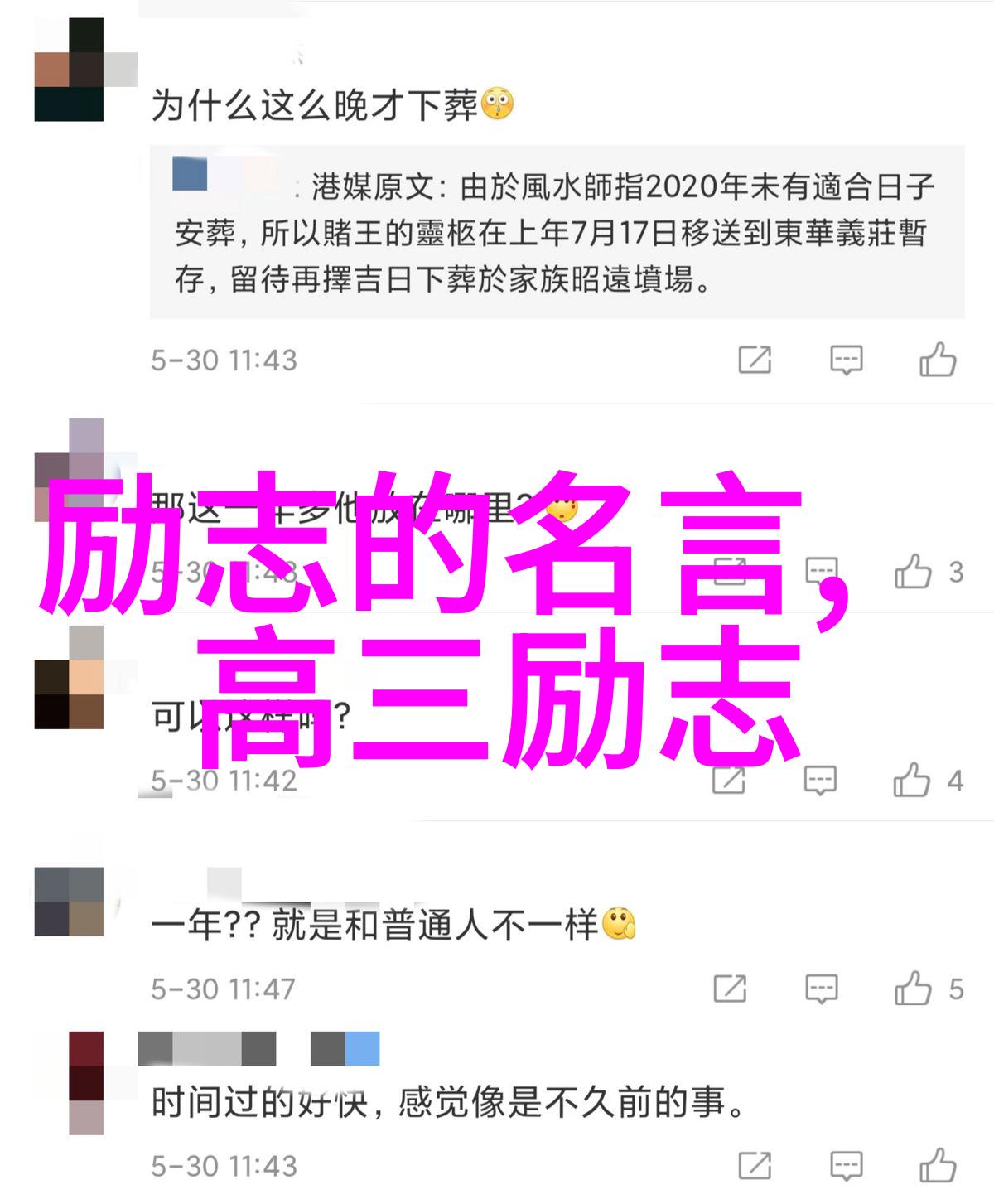Like the comment asking 为什么这么晚才下葬
The image size is (994, 1204).
click(938, 360)
